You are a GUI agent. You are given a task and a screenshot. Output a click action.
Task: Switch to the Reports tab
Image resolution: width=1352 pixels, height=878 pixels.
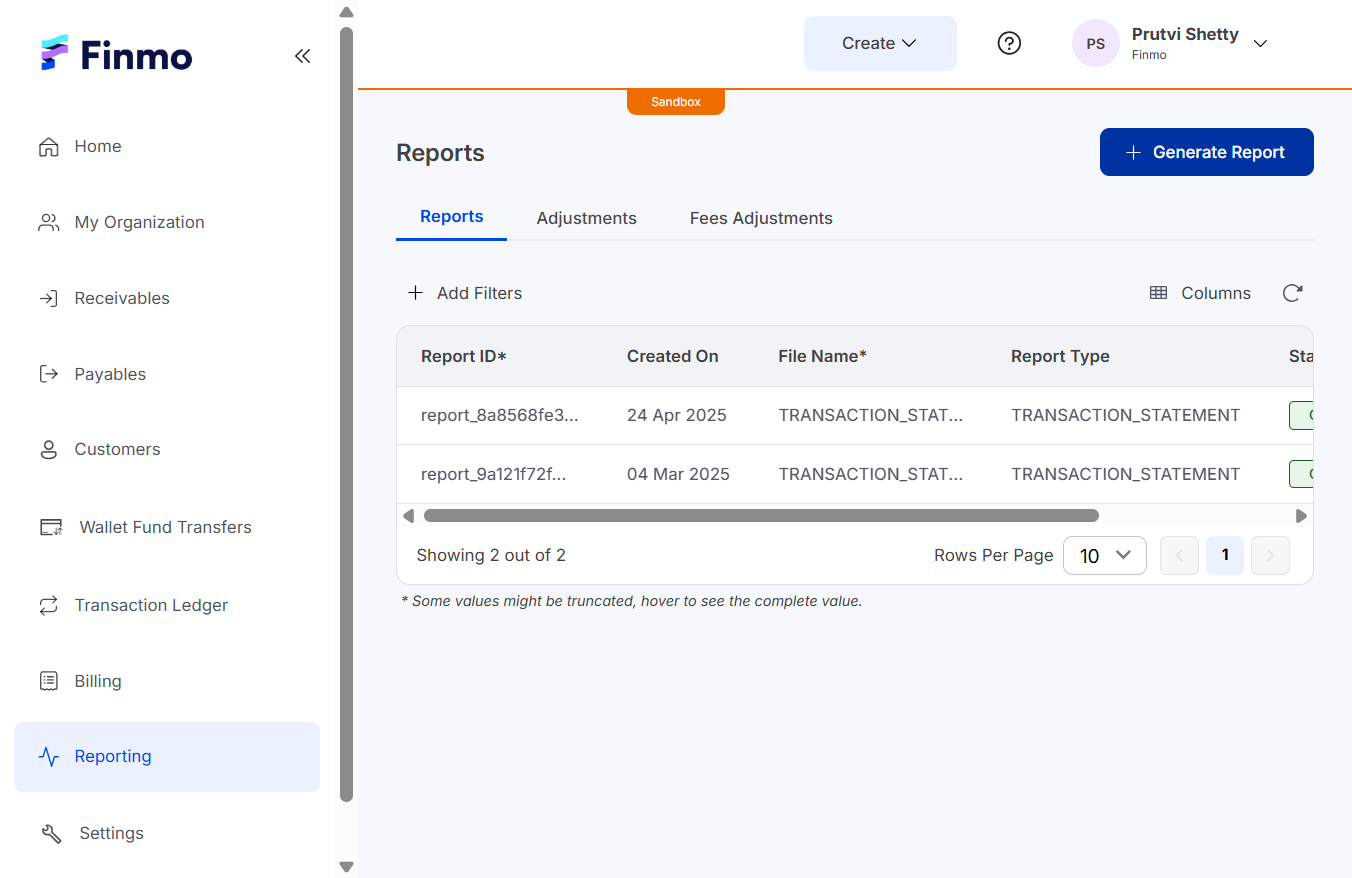coord(452,217)
